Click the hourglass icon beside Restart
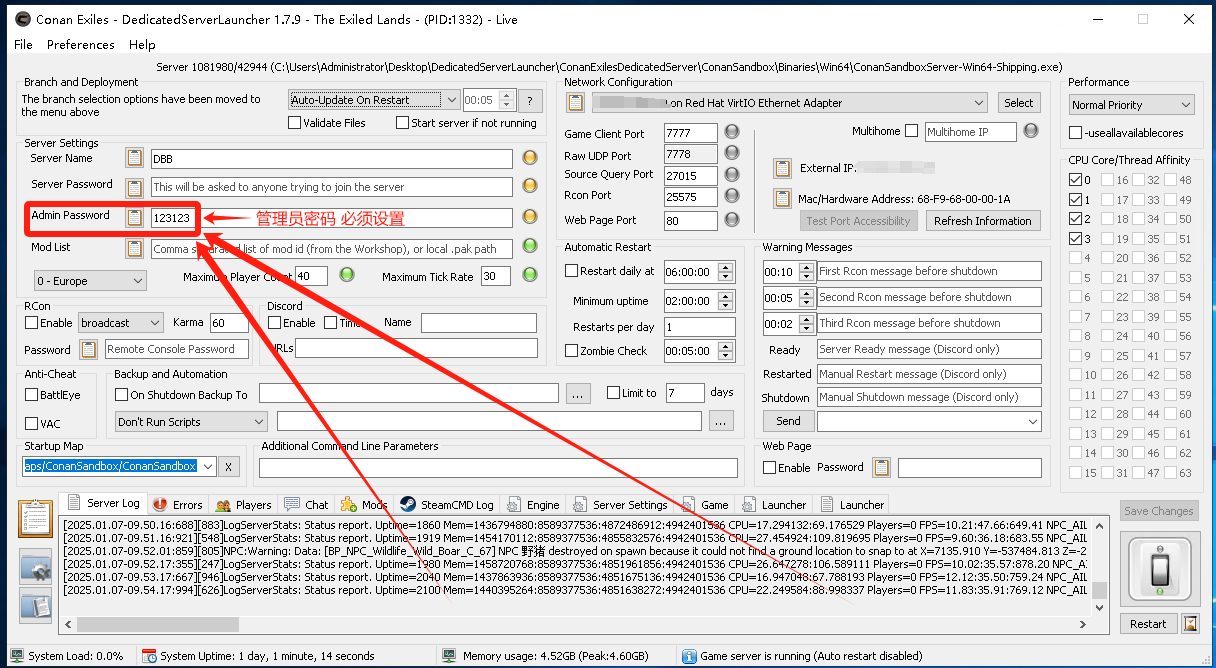 [x=1190, y=623]
